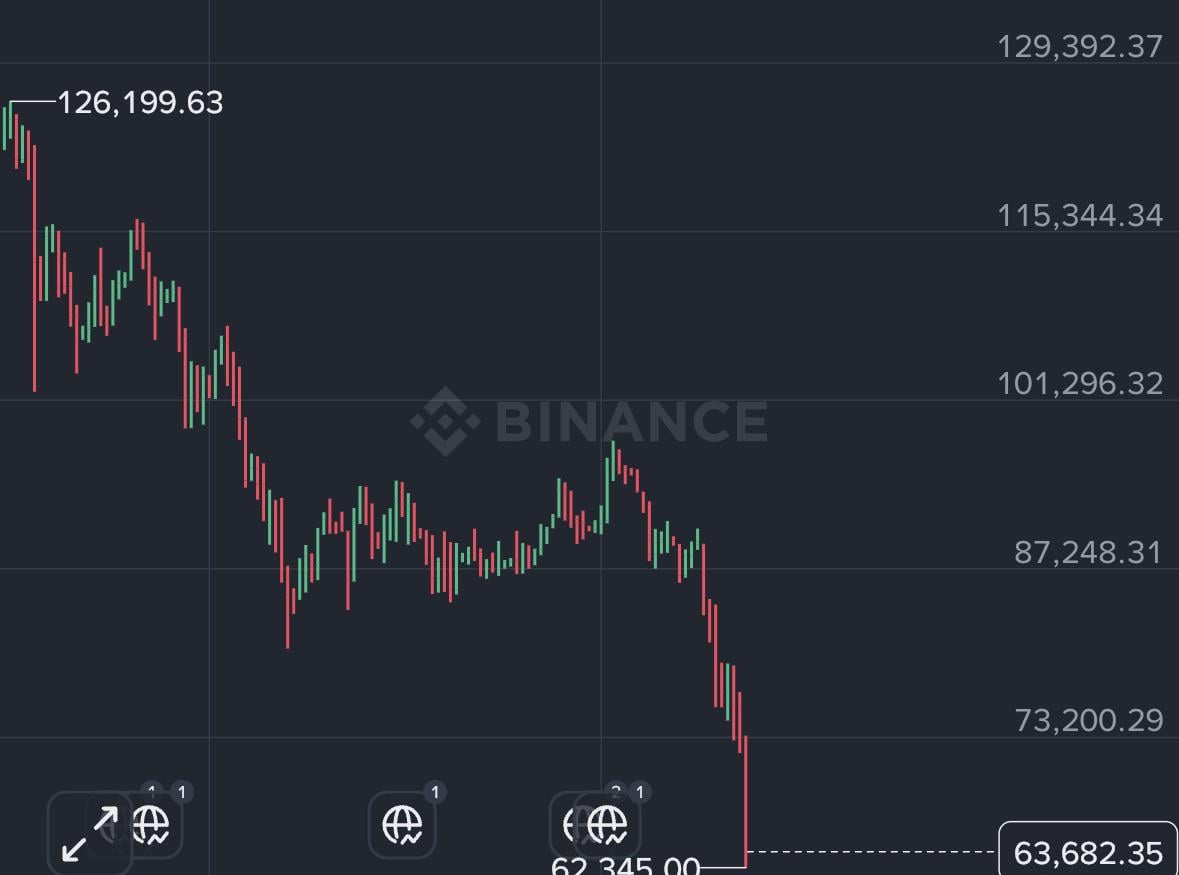
Task: Click the BINANCE watermark text
Action: point(631,421)
